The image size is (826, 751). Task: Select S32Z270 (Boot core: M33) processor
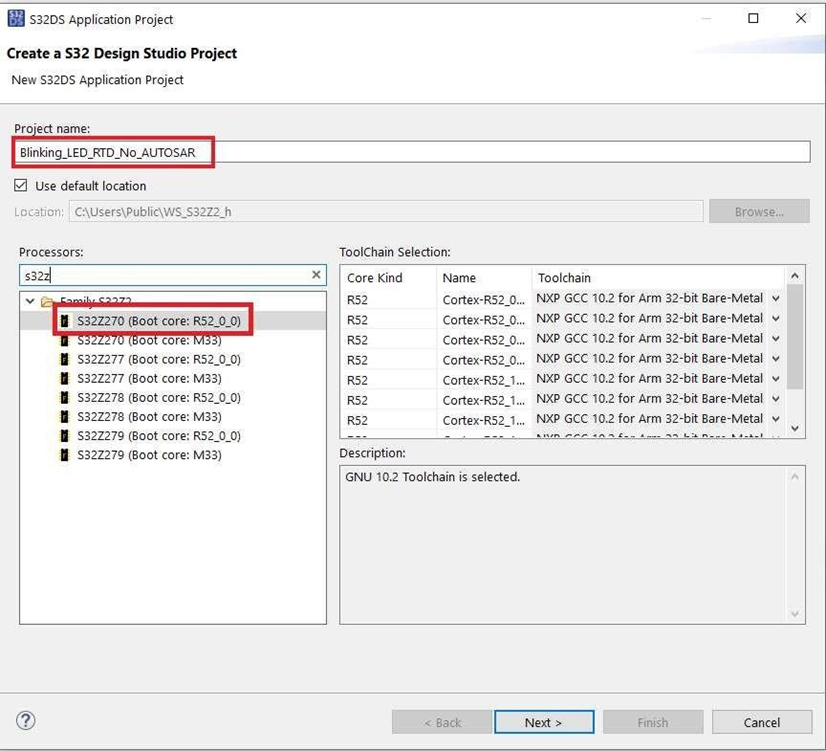click(149, 340)
